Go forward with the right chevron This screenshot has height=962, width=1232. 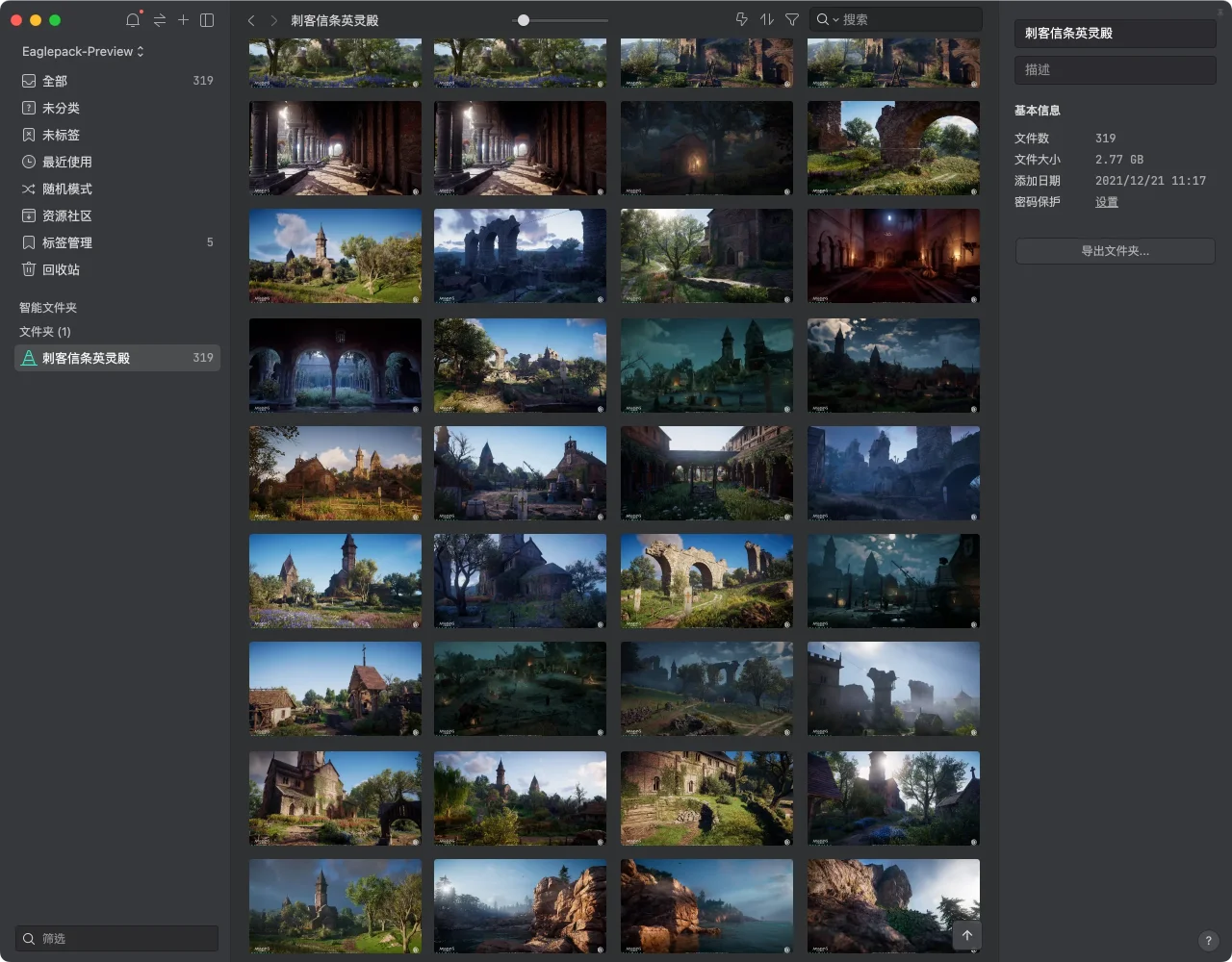(274, 20)
